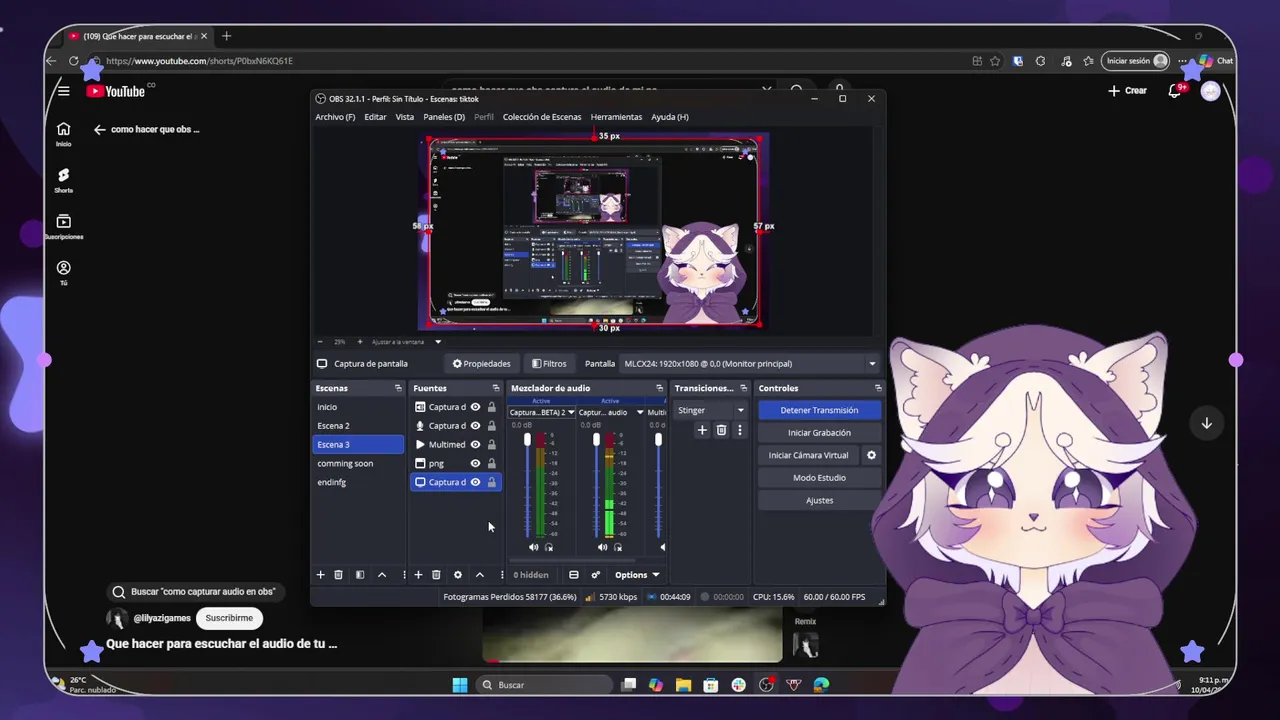Open Escenas toolbar overflow menu
The width and height of the screenshot is (1280, 720).
point(404,575)
